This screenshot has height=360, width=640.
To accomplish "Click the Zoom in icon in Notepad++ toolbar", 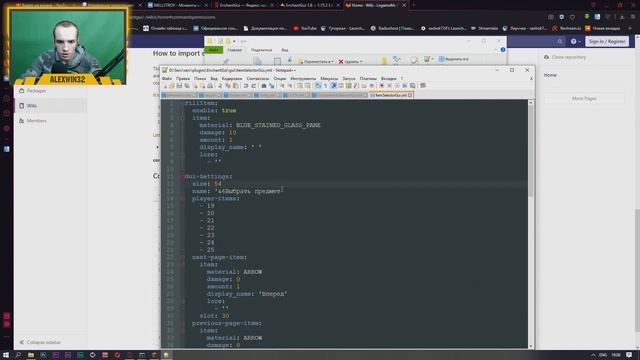I will click(282, 86).
